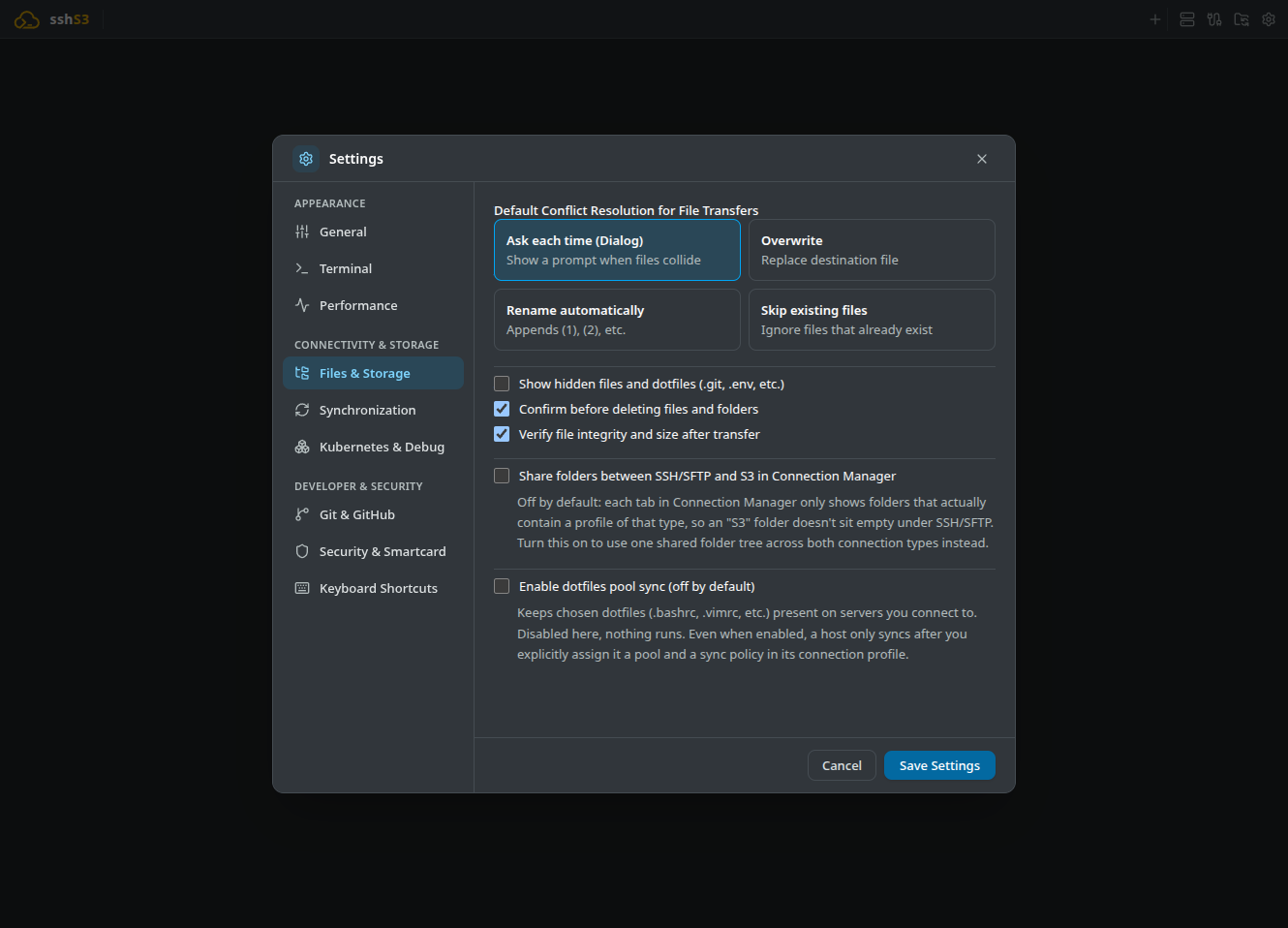Click Save Settings
This screenshot has height=928, width=1288.
pyautogui.click(x=939, y=765)
